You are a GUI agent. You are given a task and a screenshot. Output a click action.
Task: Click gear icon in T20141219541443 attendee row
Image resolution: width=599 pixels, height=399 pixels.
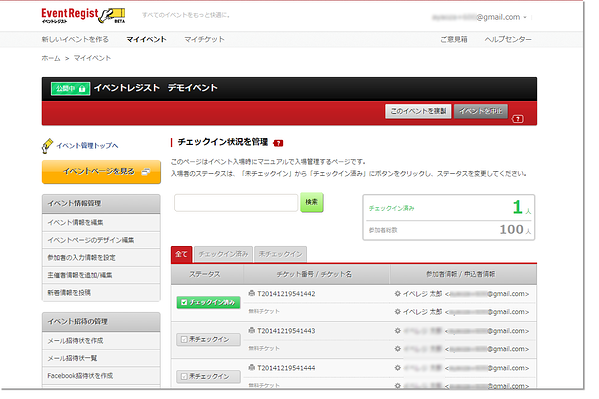coord(398,331)
